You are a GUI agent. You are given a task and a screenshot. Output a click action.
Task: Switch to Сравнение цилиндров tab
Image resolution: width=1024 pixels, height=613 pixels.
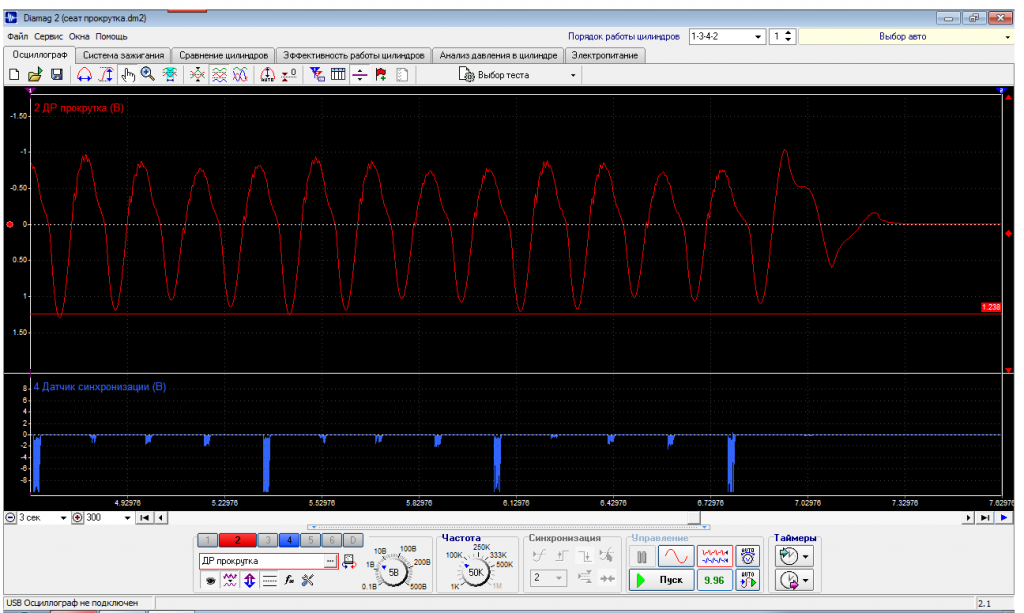(223, 55)
